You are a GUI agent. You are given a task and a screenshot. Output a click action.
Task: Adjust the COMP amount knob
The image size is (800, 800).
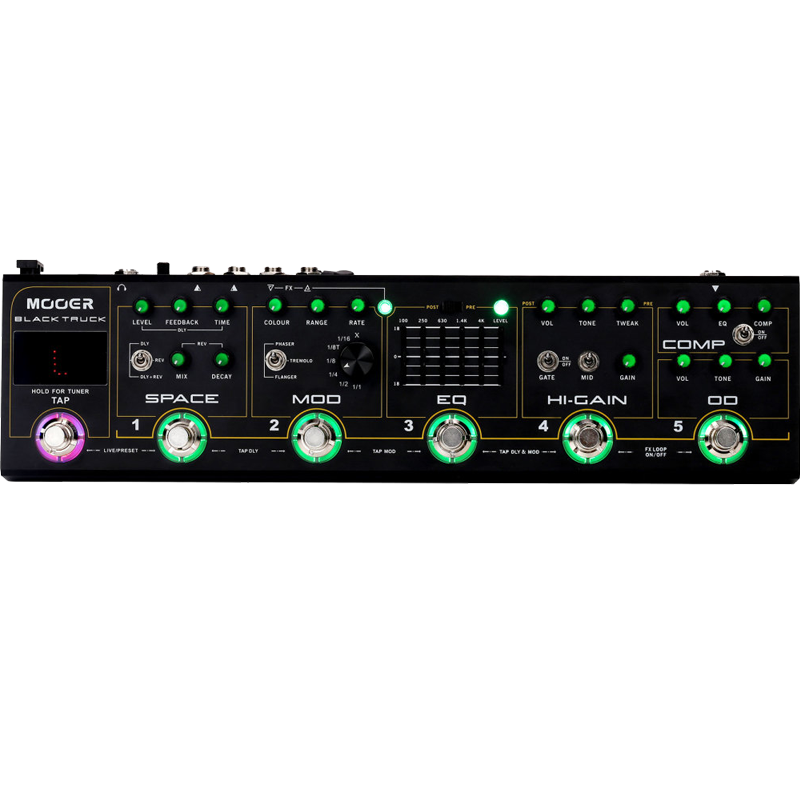pyautogui.click(x=763, y=306)
